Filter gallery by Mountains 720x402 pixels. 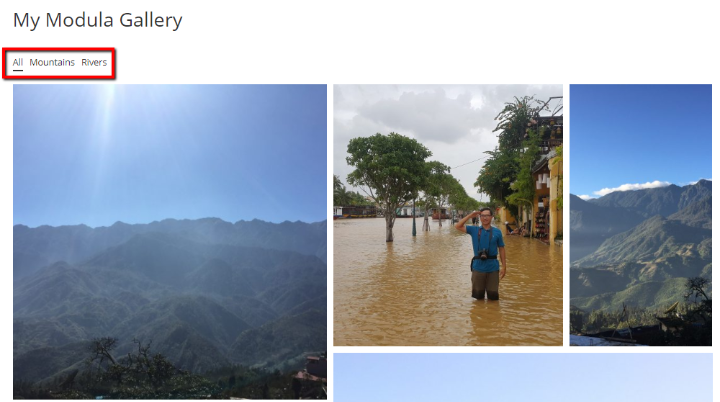pos(52,62)
